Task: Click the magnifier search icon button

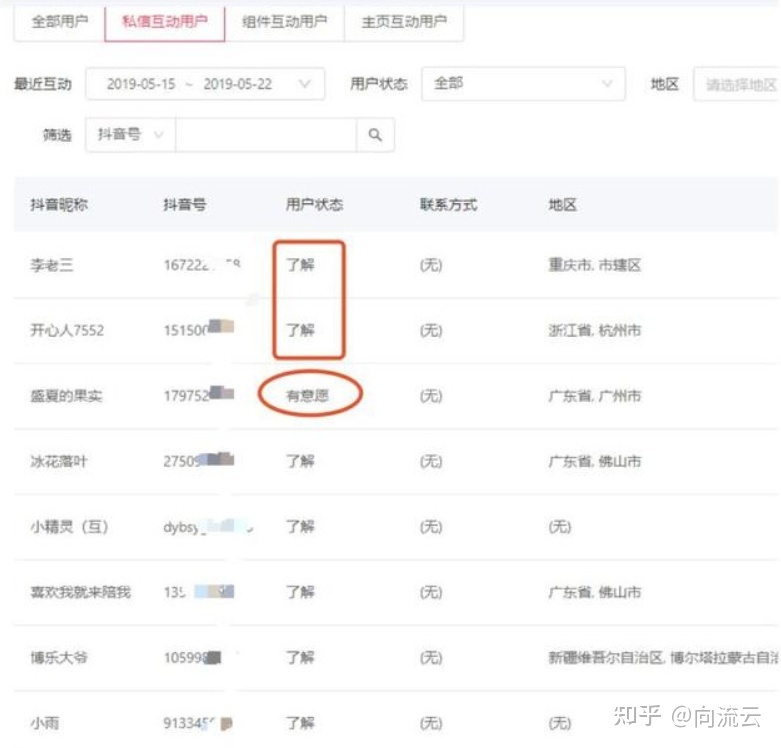Action: click(375, 135)
